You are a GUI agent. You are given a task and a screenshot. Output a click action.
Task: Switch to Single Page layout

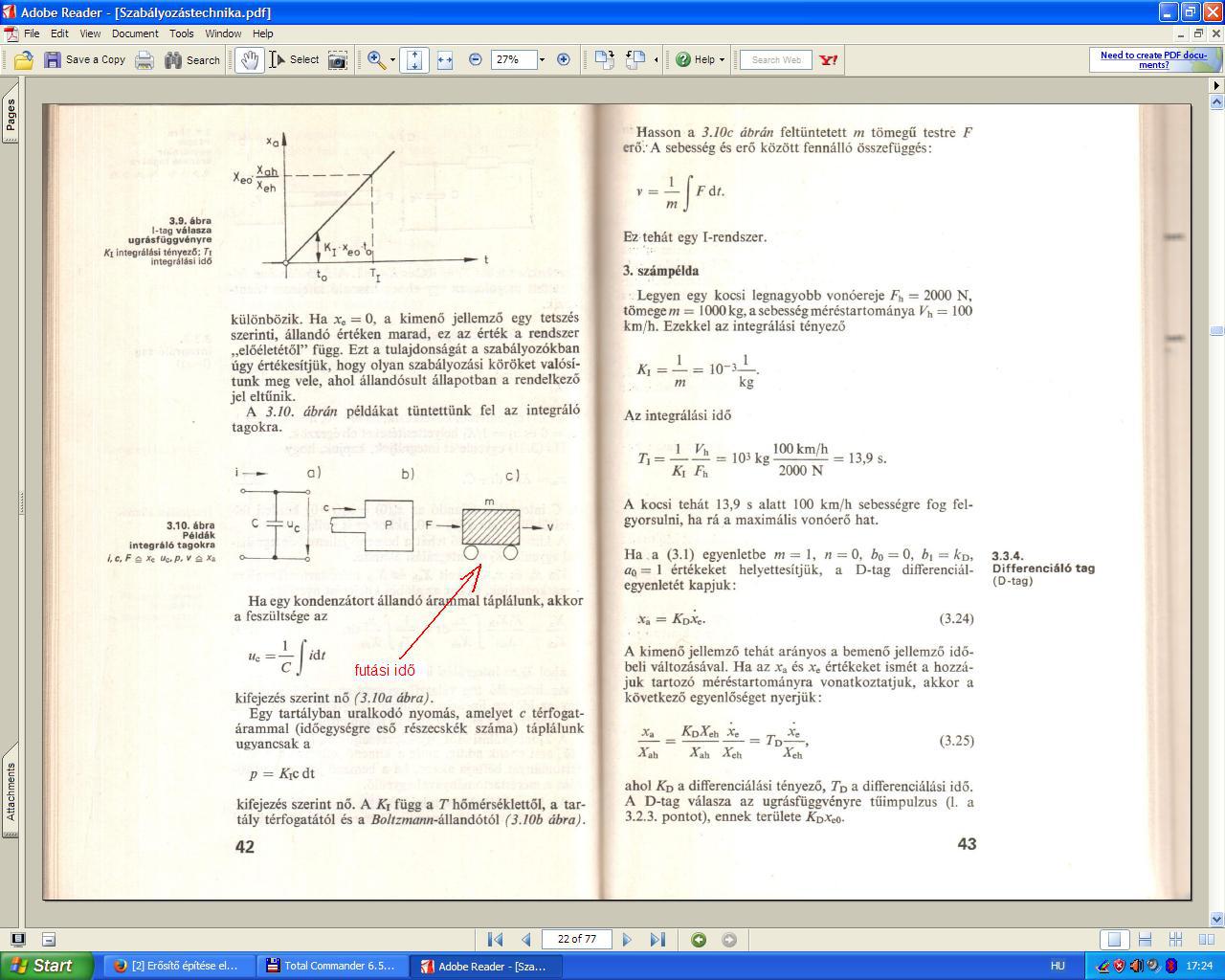[x=1113, y=940]
